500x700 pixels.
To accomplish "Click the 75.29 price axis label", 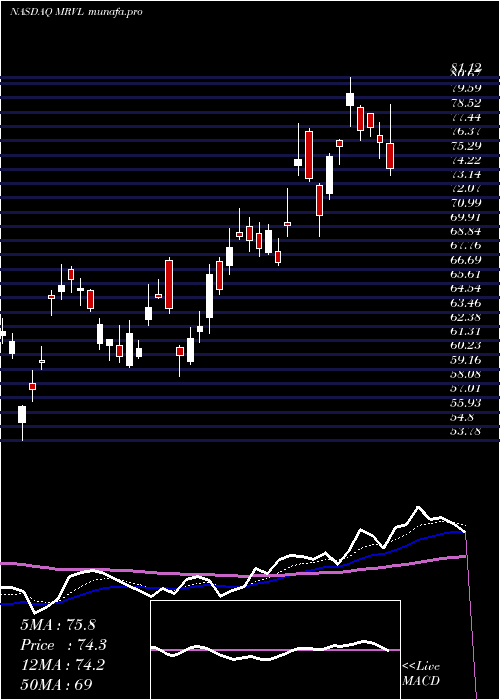I will pyautogui.click(x=466, y=146).
